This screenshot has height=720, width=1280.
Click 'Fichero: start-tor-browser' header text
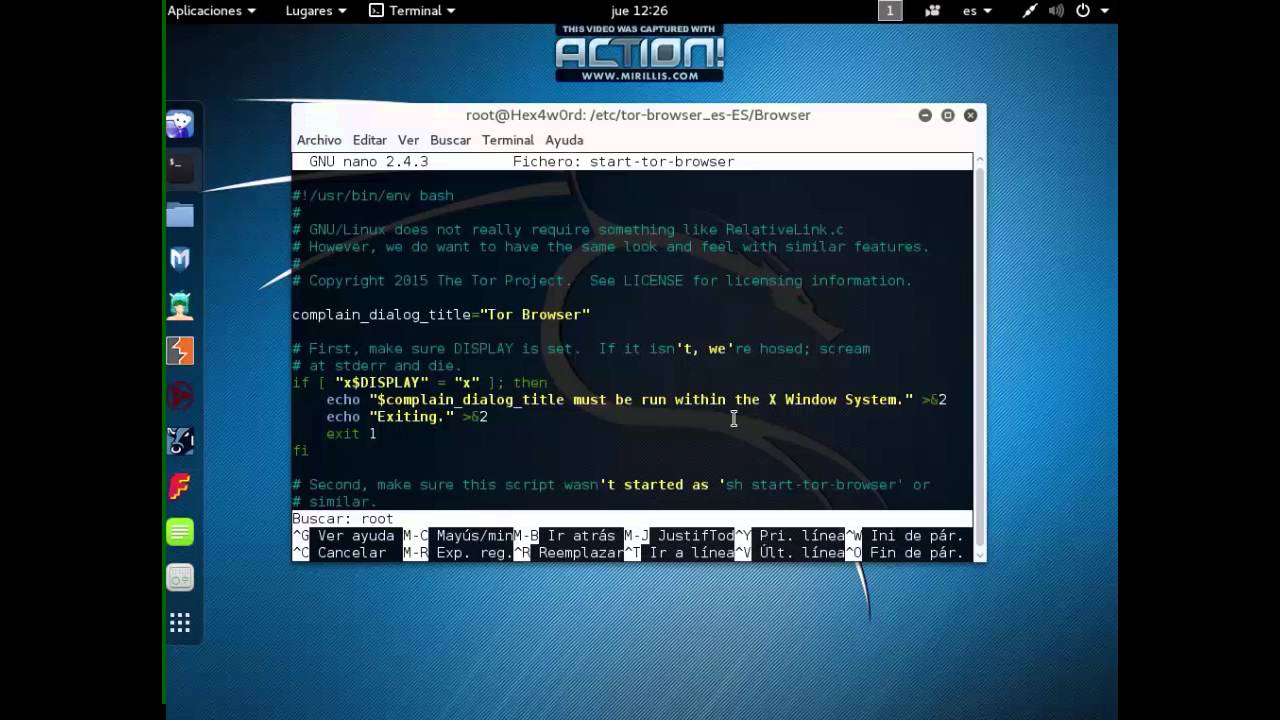pyautogui.click(x=623, y=162)
